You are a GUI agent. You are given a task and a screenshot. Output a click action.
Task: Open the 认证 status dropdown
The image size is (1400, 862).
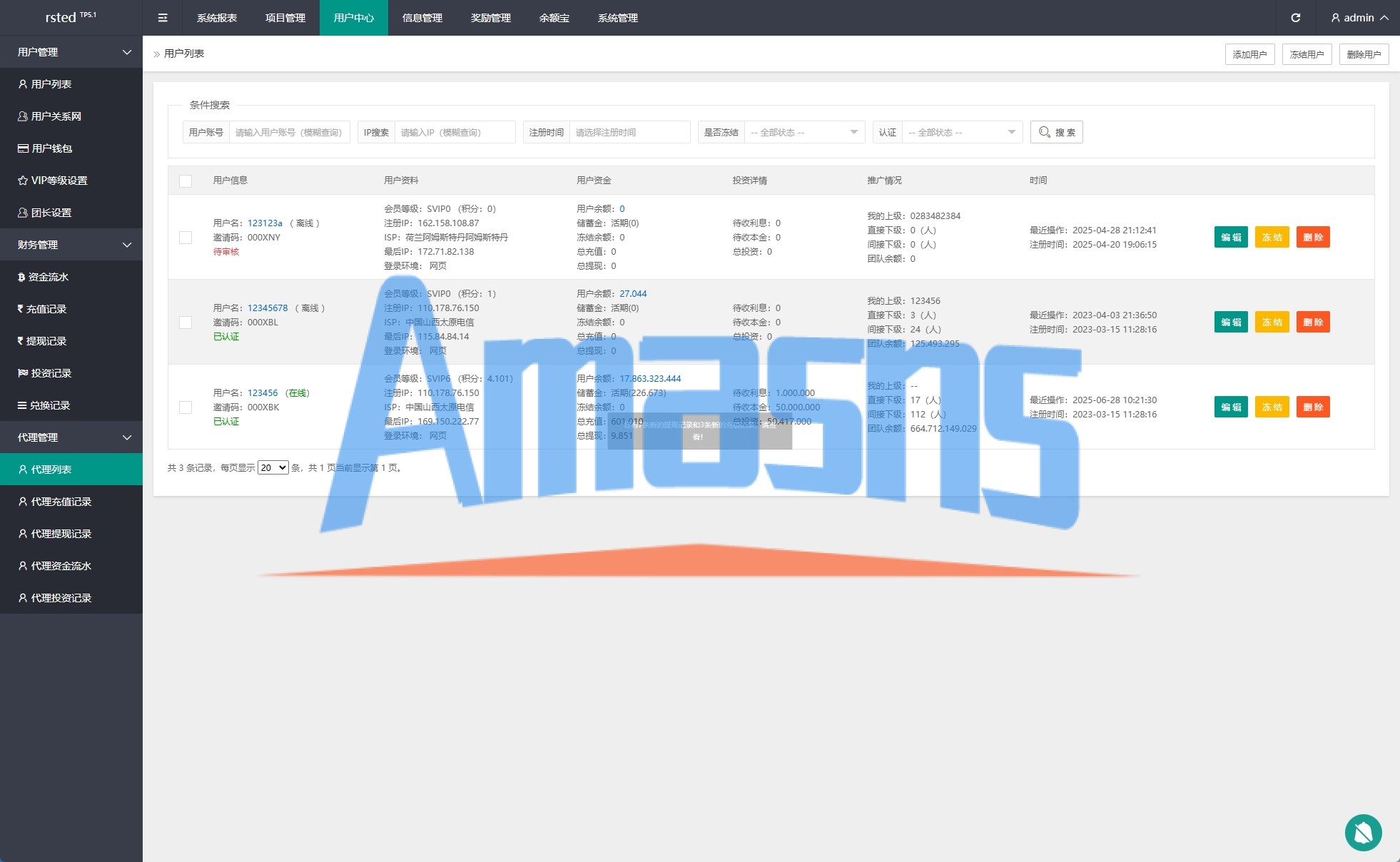pyautogui.click(x=961, y=132)
